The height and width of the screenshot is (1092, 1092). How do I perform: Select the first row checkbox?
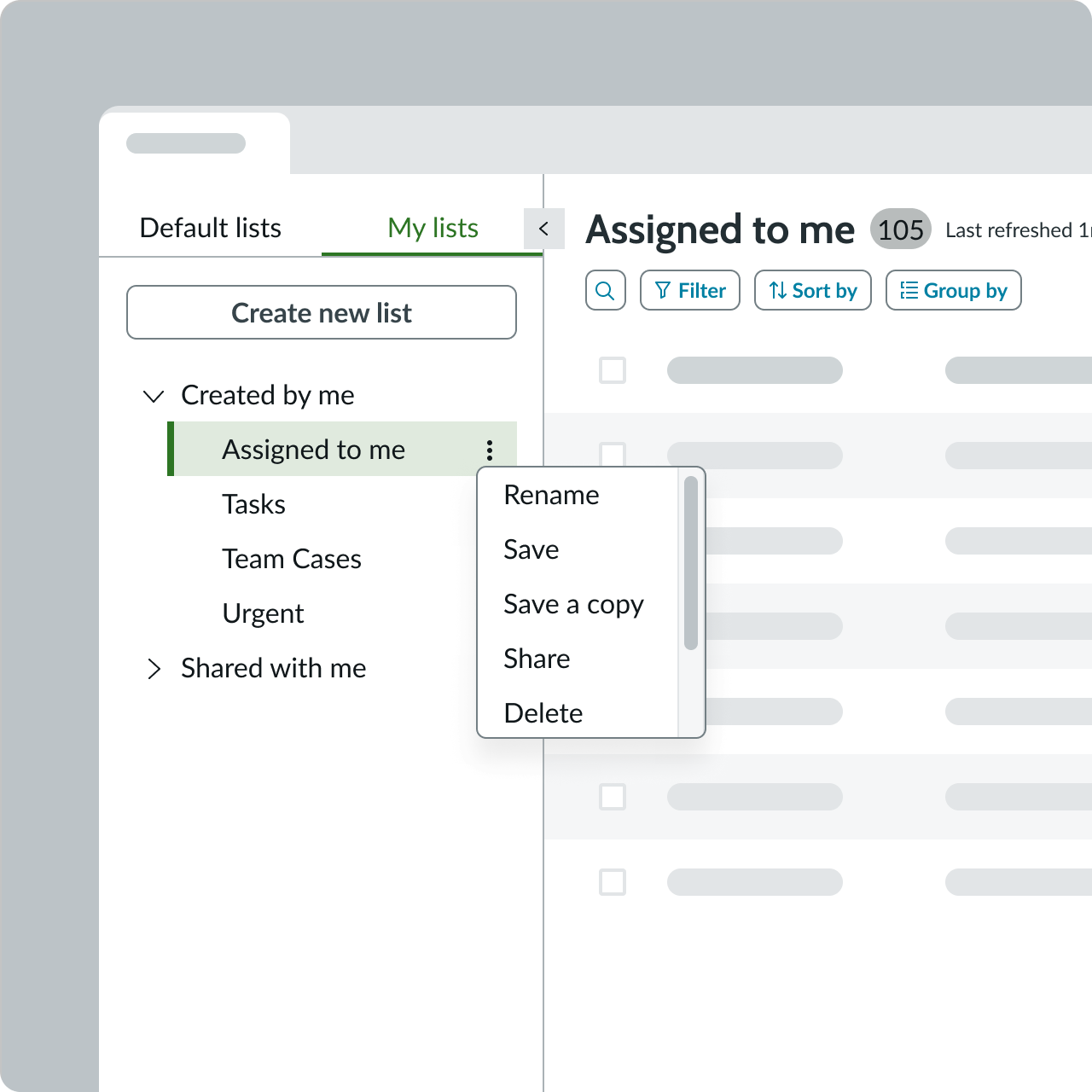click(x=613, y=370)
